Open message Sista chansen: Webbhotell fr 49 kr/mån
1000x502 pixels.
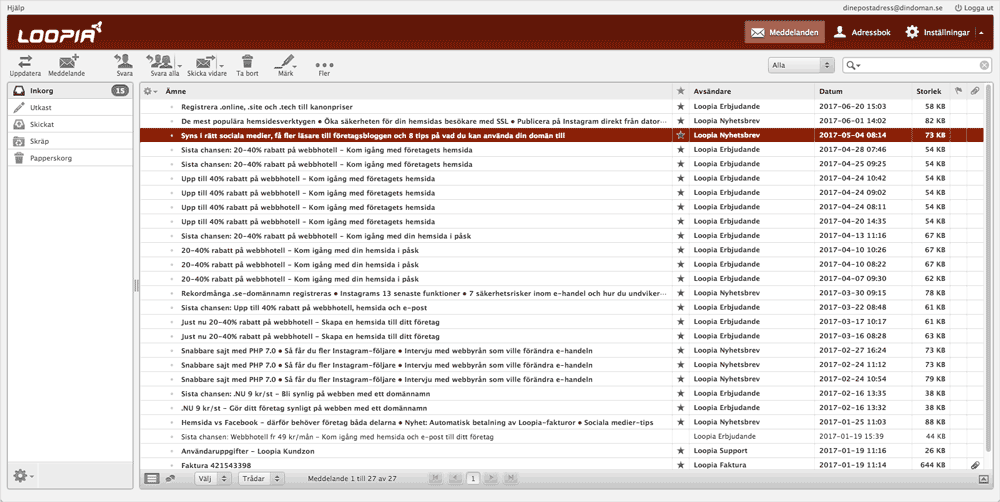[337, 437]
